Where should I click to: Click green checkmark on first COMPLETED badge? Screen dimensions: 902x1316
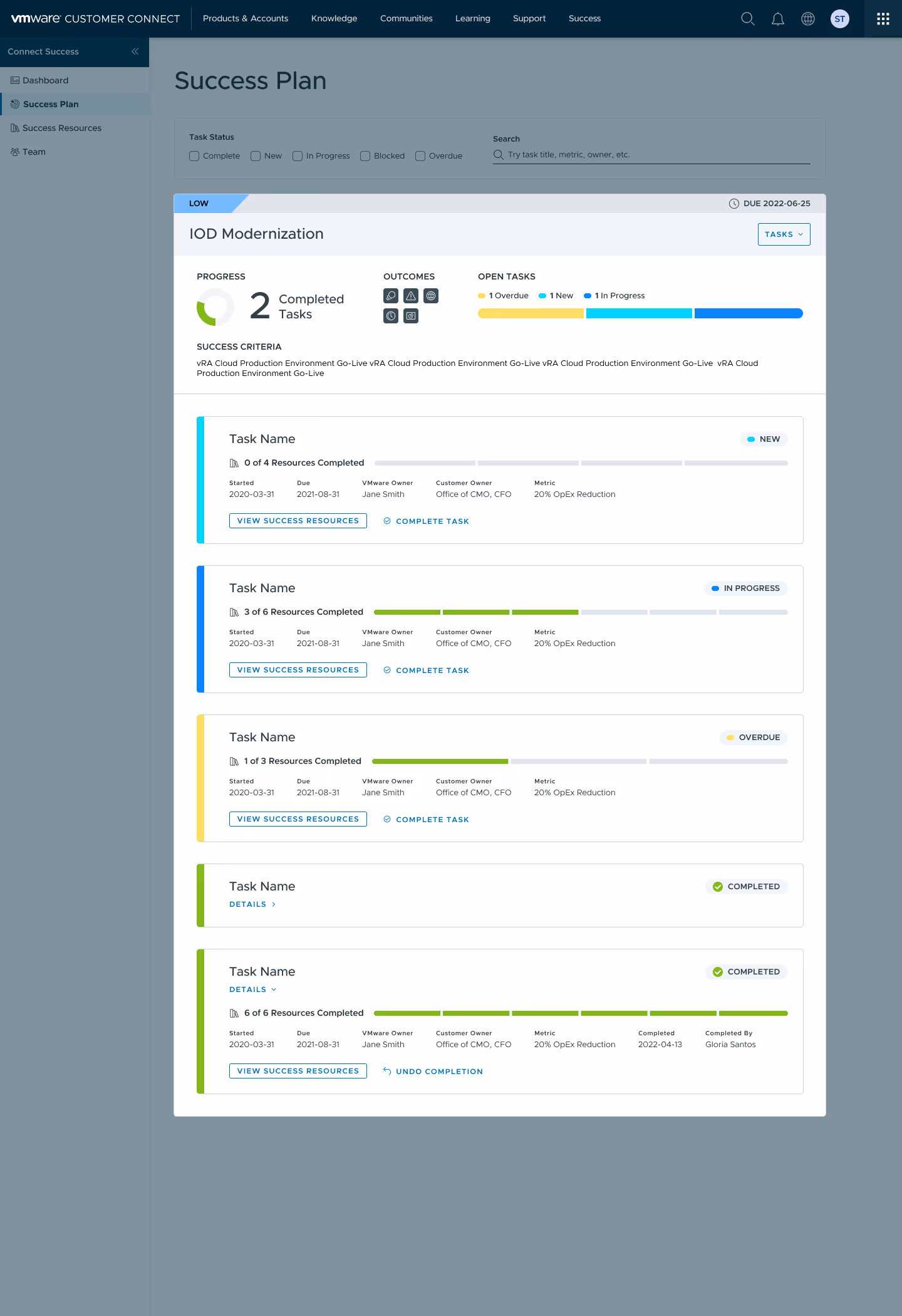718,887
